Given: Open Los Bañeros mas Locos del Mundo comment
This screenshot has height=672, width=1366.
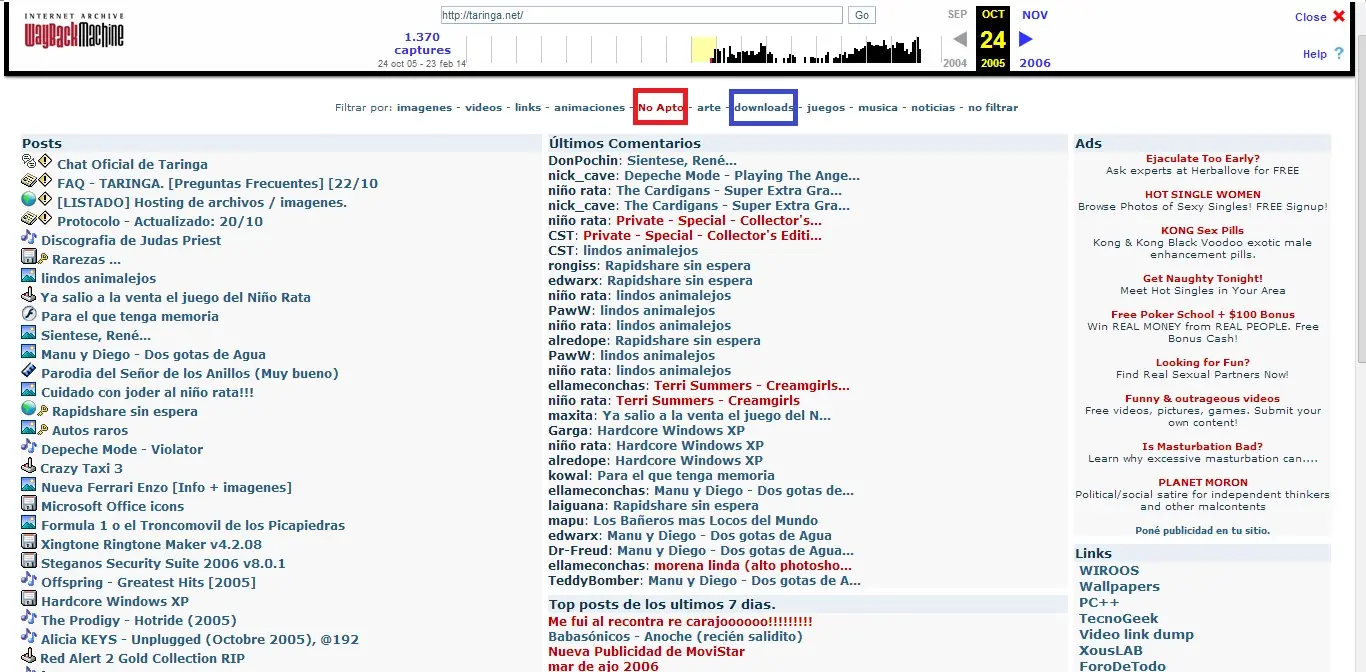Looking at the screenshot, I should click(705, 520).
